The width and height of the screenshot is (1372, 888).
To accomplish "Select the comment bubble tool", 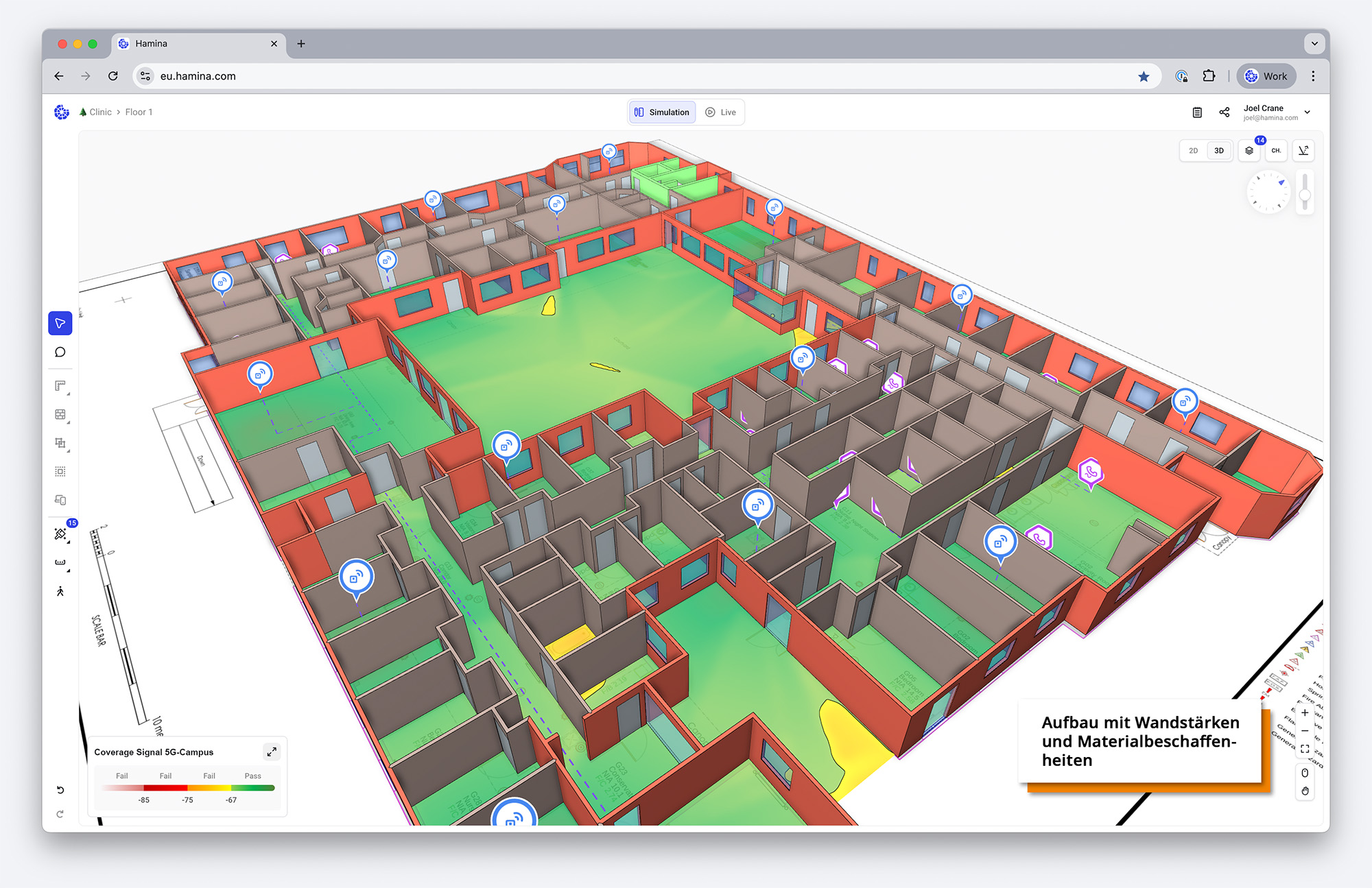I will pyautogui.click(x=60, y=352).
